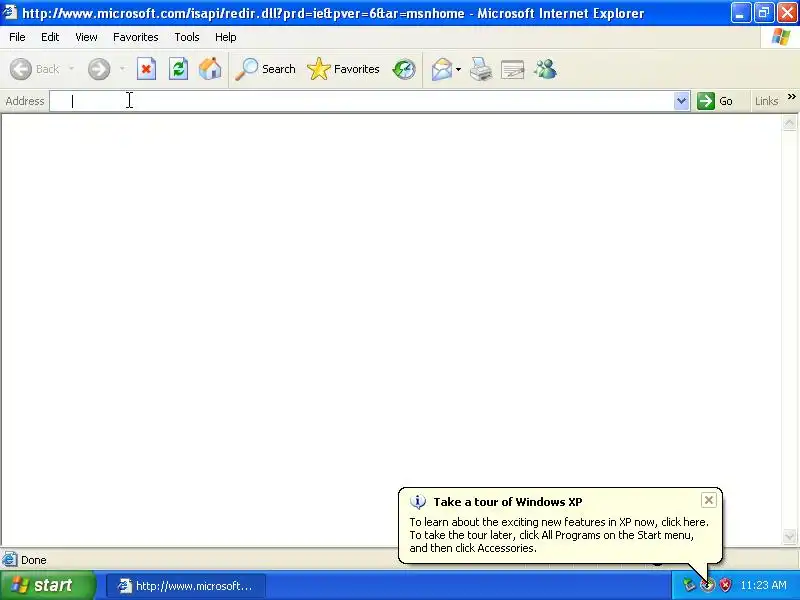Click the green Go button
This screenshot has width=800, height=600.
(715, 101)
